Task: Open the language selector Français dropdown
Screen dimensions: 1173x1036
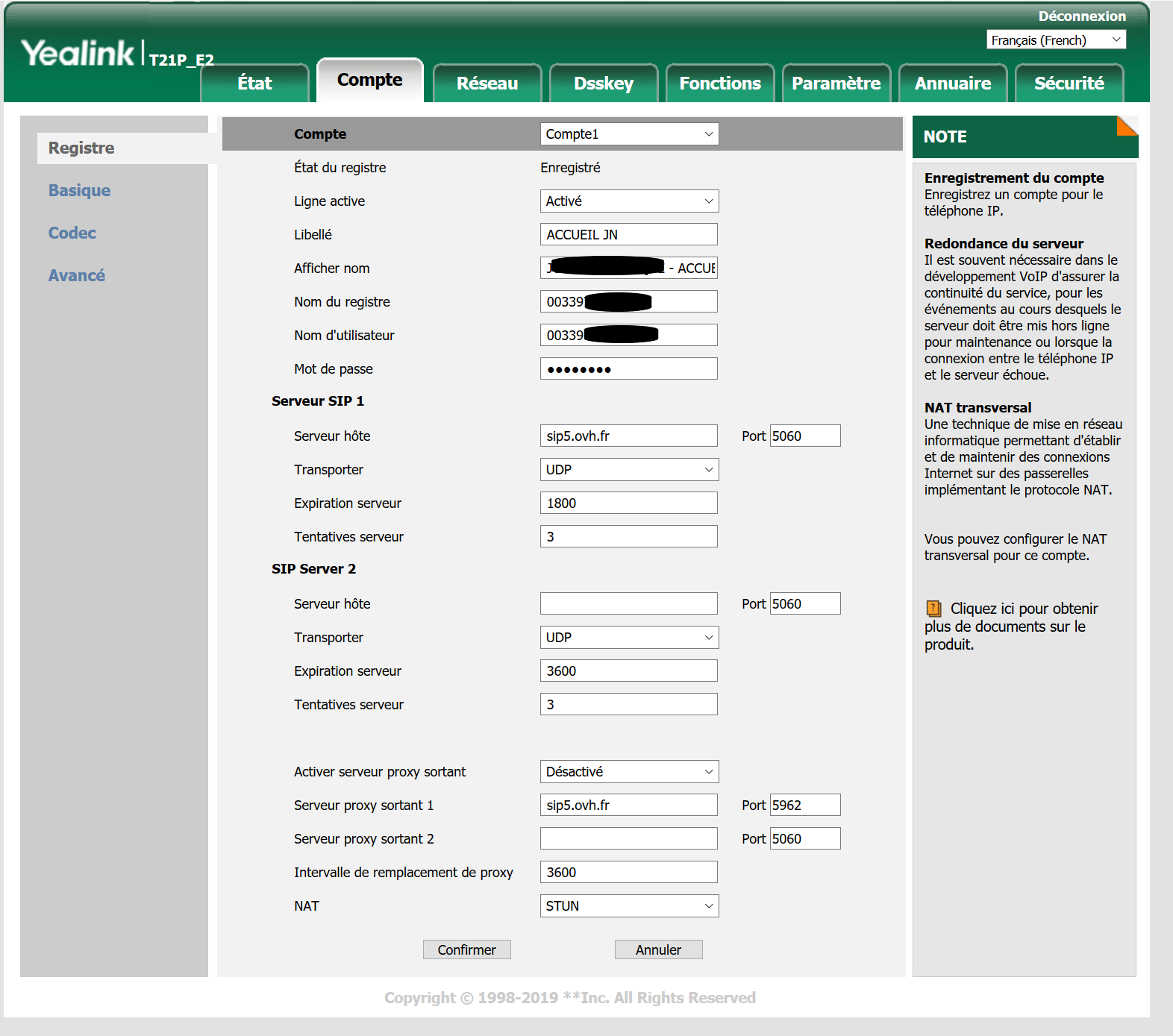Action: pyautogui.click(x=1056, y=40)
